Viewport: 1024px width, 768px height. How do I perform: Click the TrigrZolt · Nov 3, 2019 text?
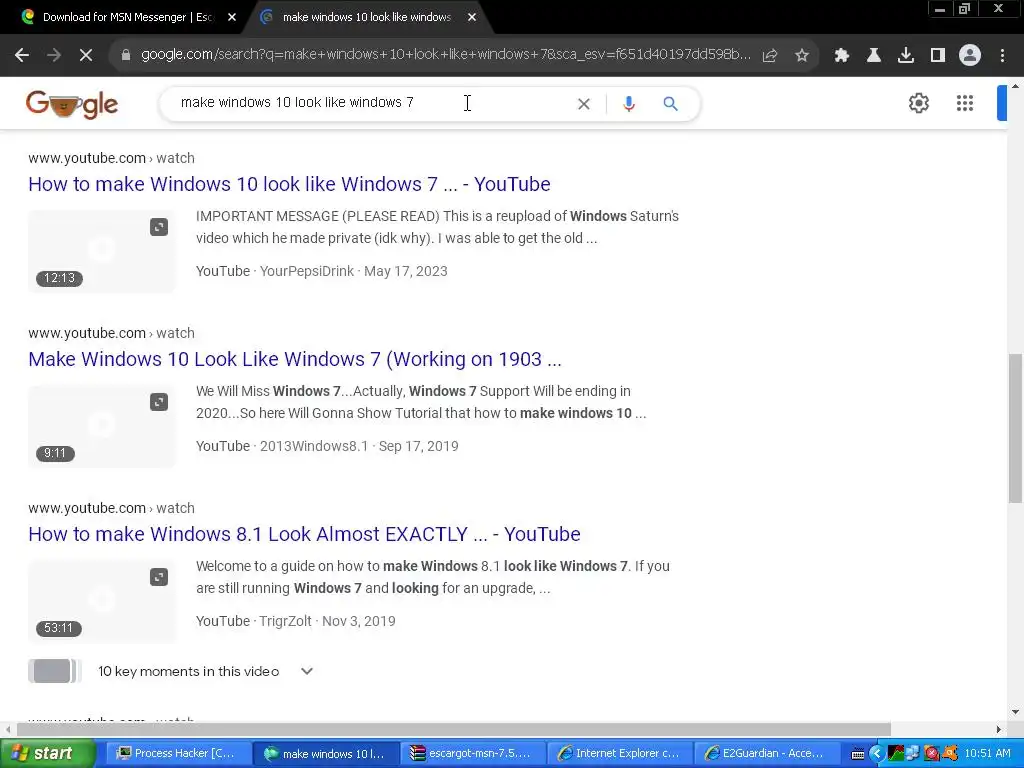[327, 621]
